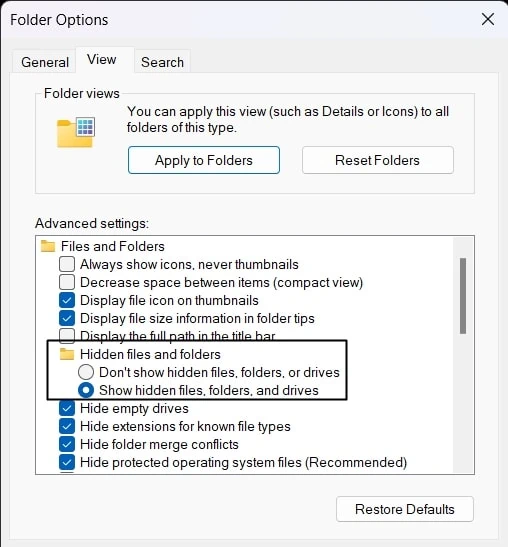The width and height of the screenshot is (508, 547).
Task: Disable Hide folder merge conflicts
Action: point(67,444)
